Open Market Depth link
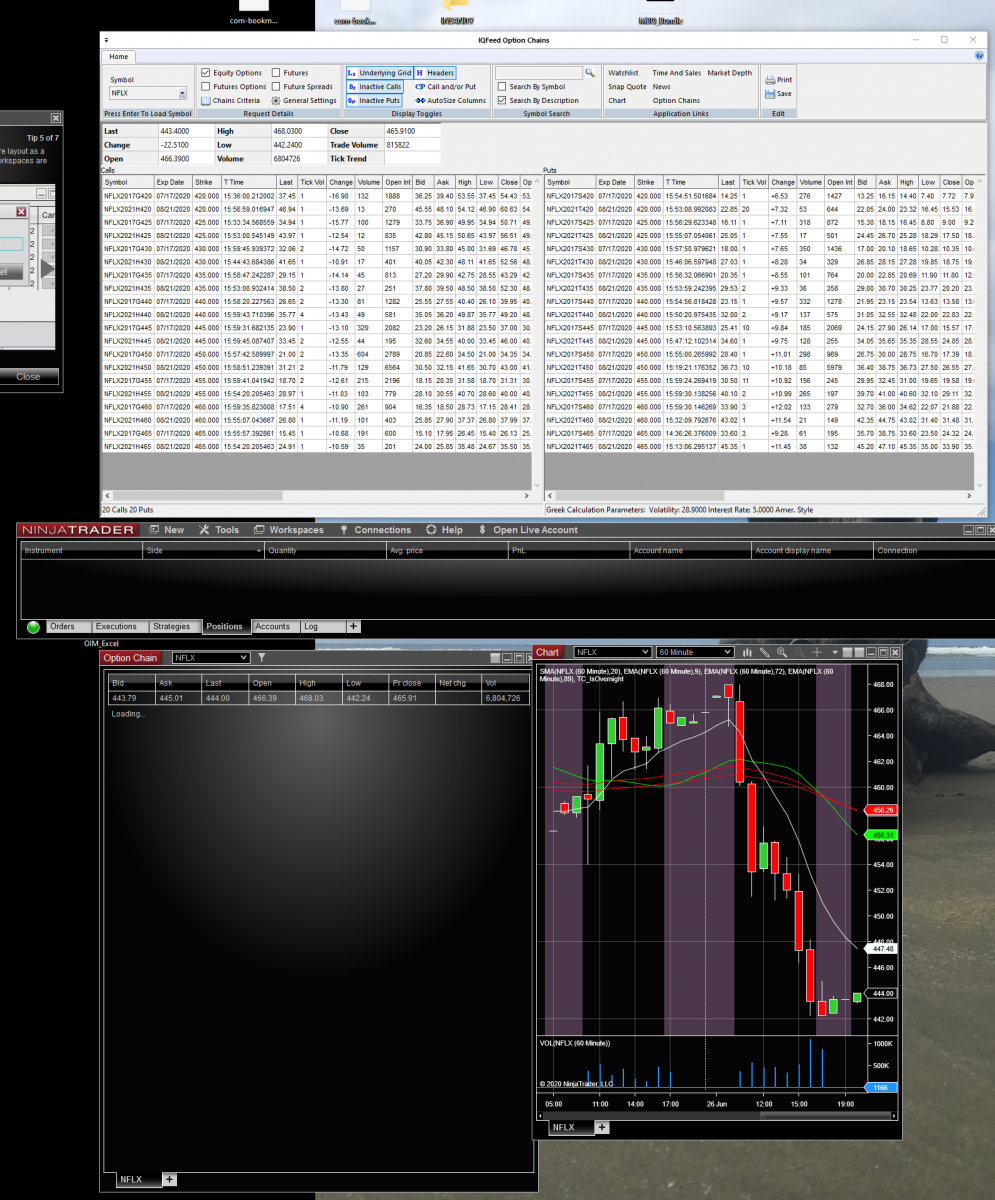The image size is (995, 1200). [x=730, y=73]
